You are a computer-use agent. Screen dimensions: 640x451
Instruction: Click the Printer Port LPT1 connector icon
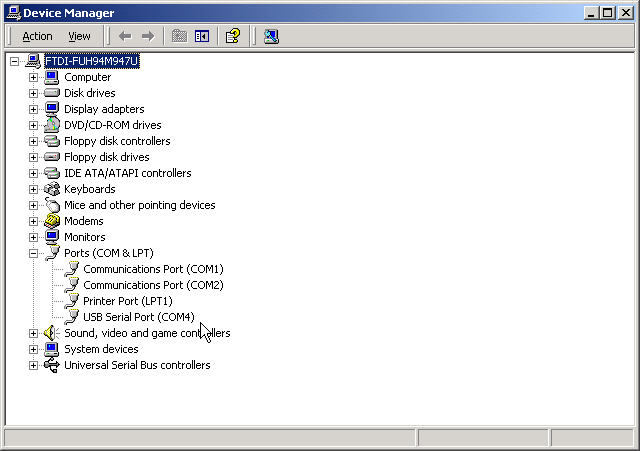[71, 301]
